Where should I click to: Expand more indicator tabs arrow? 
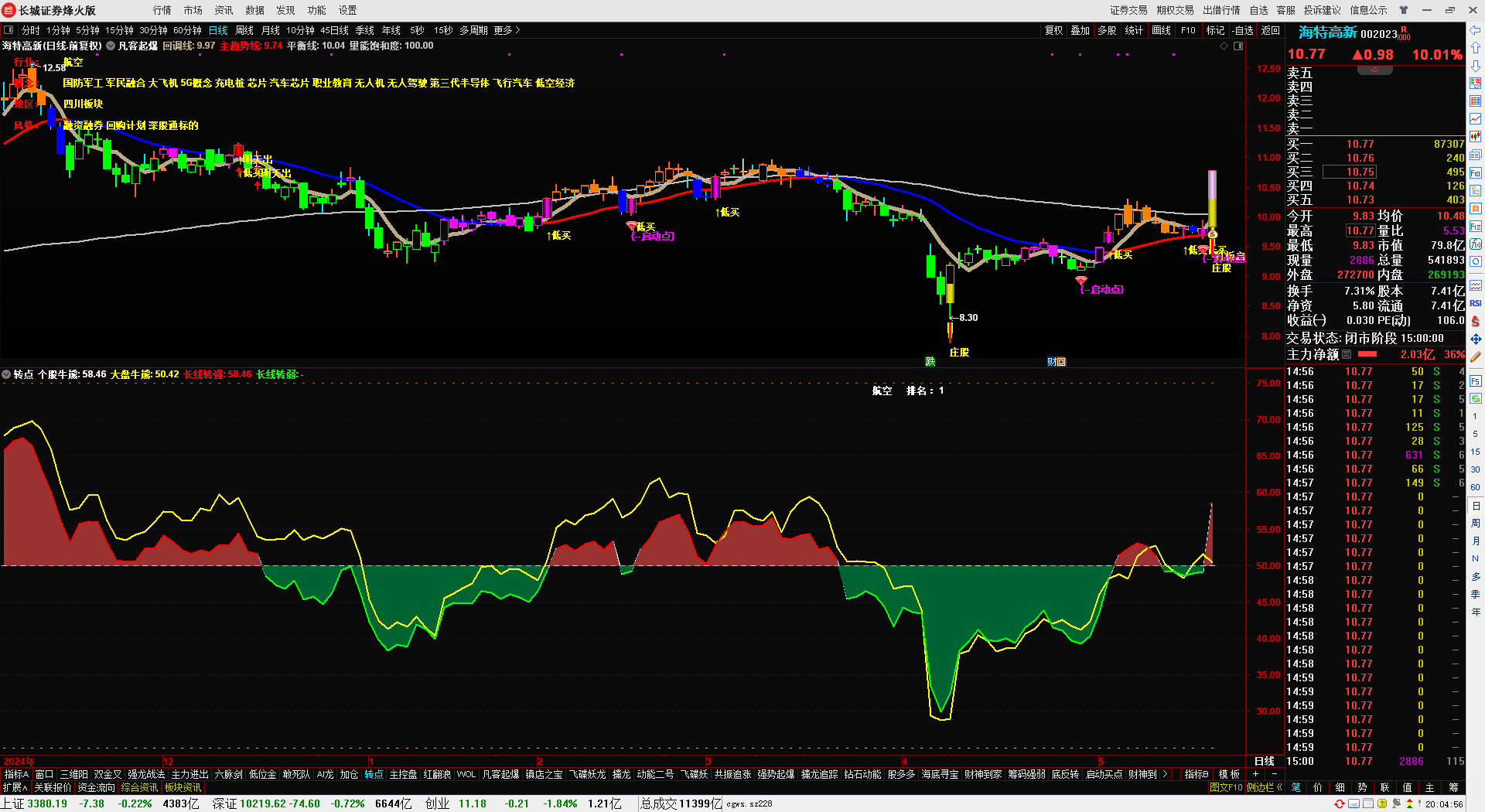[1165, 774]
